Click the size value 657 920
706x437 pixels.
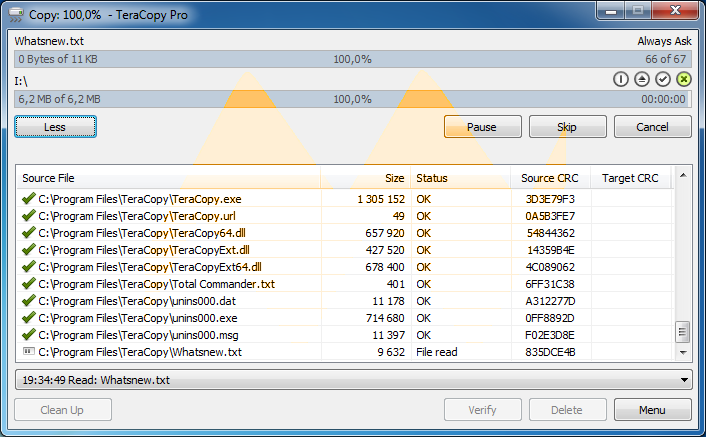[385, 233]
